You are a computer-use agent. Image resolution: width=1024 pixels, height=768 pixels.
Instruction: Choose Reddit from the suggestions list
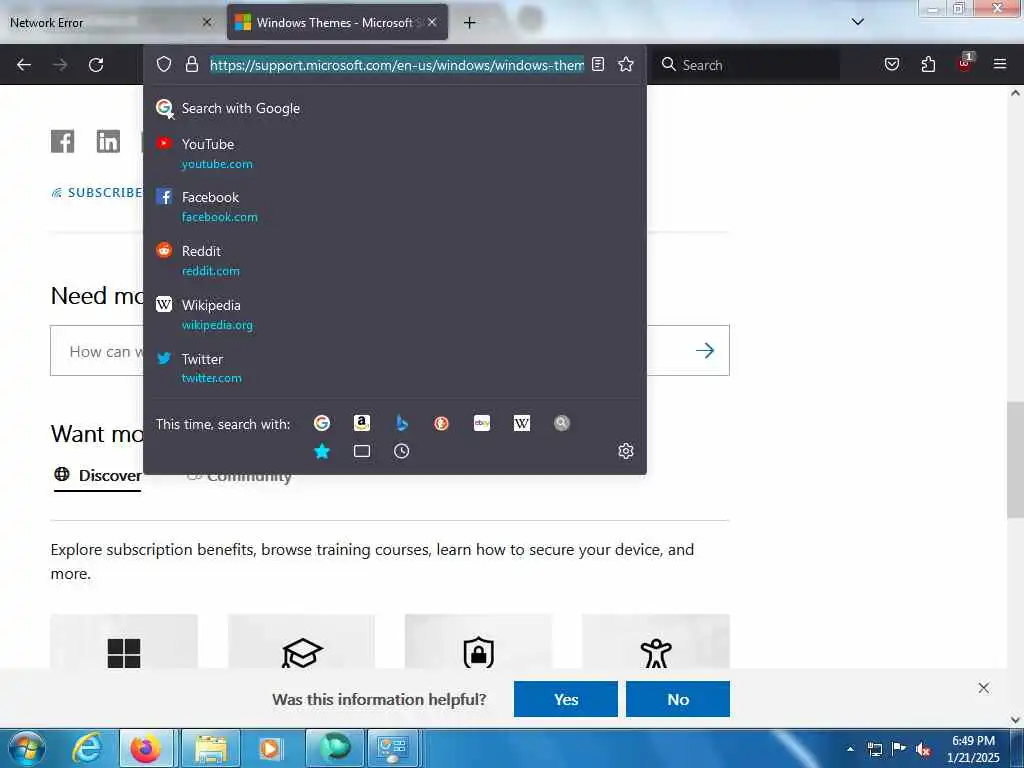394,261
